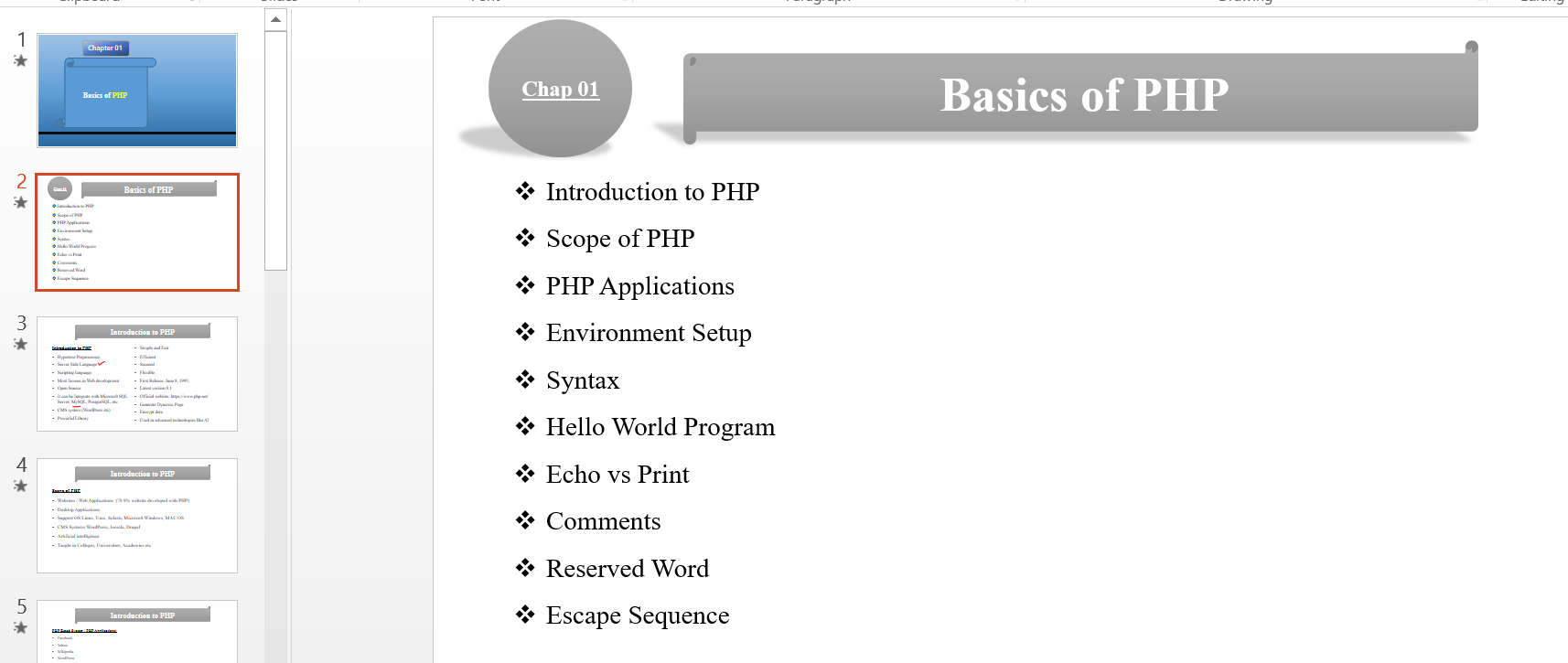The width and height of the screenshot is (1568, 663).
Task: Select the Chapter 01 title slide thumbnail
Action: coord(137,91)
